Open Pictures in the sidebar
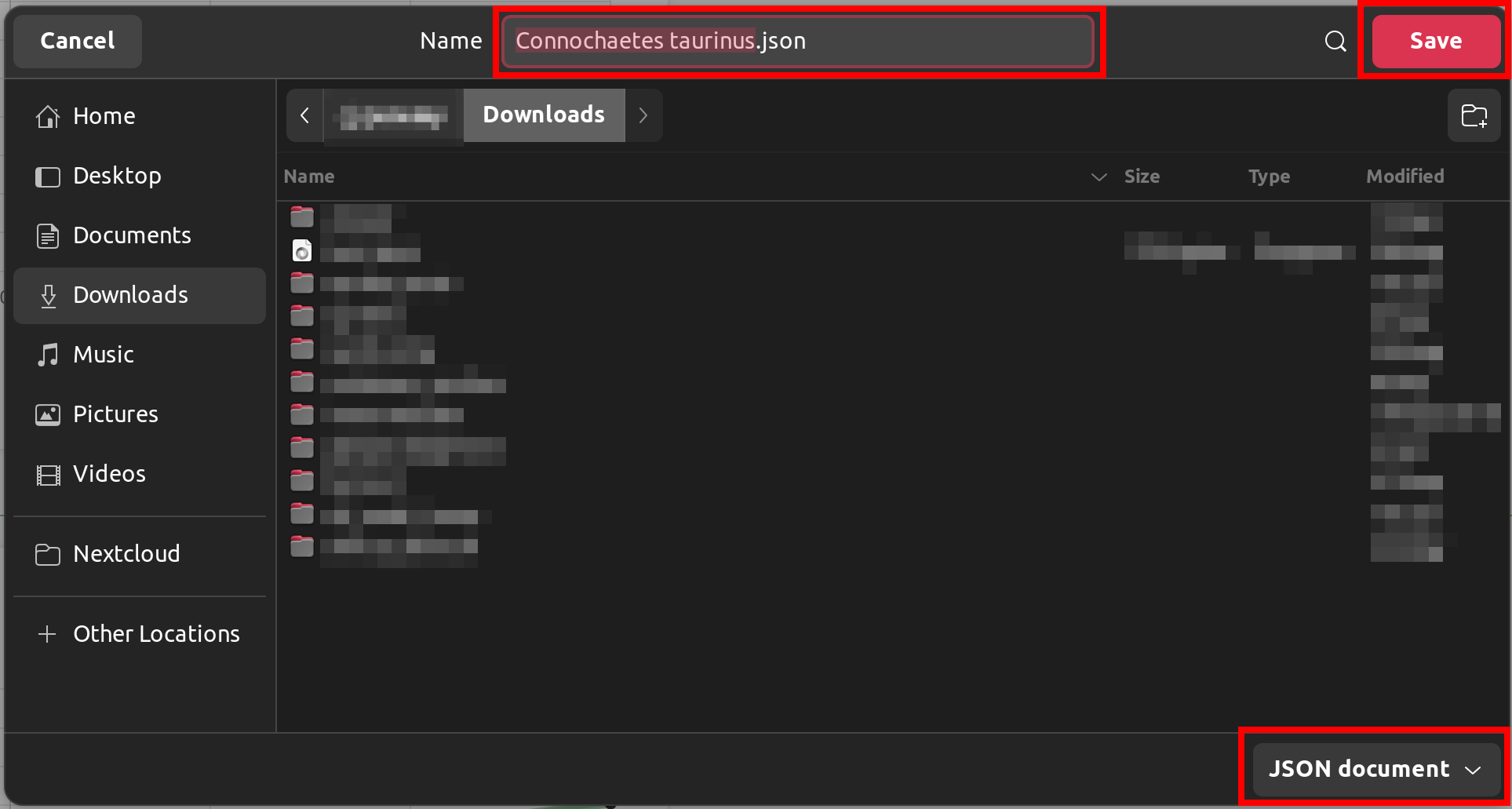 click(x=140, y=414)
